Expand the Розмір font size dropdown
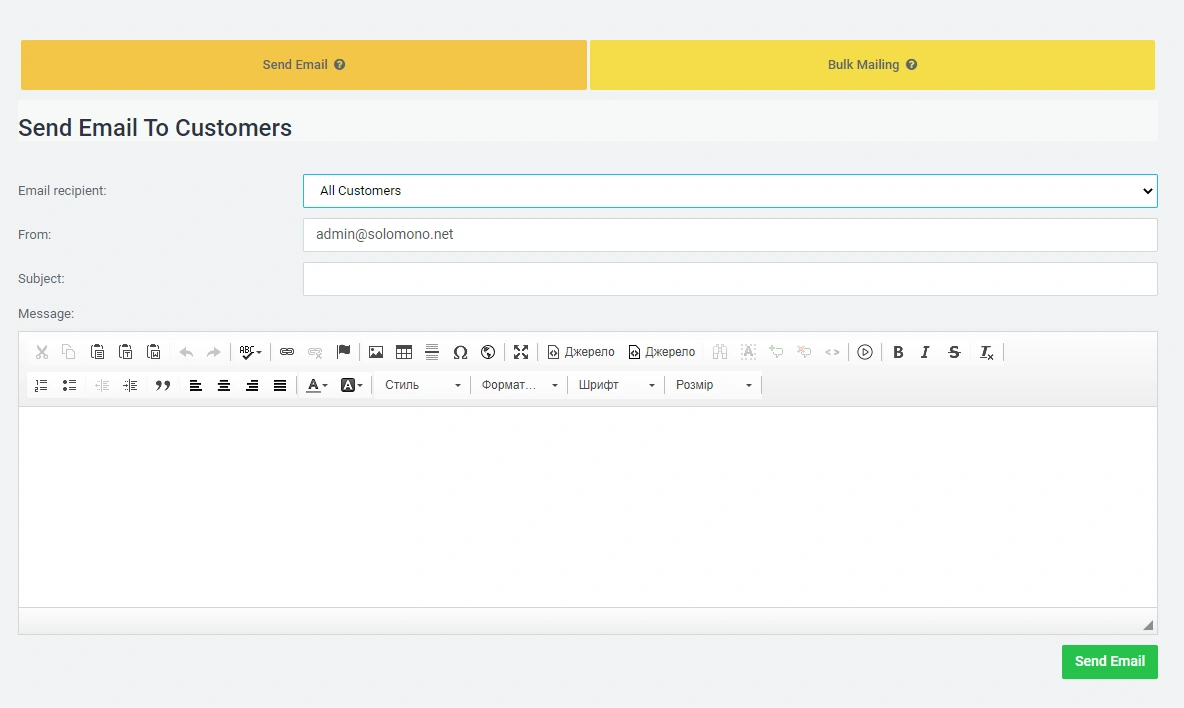 (x=713, y=385)
